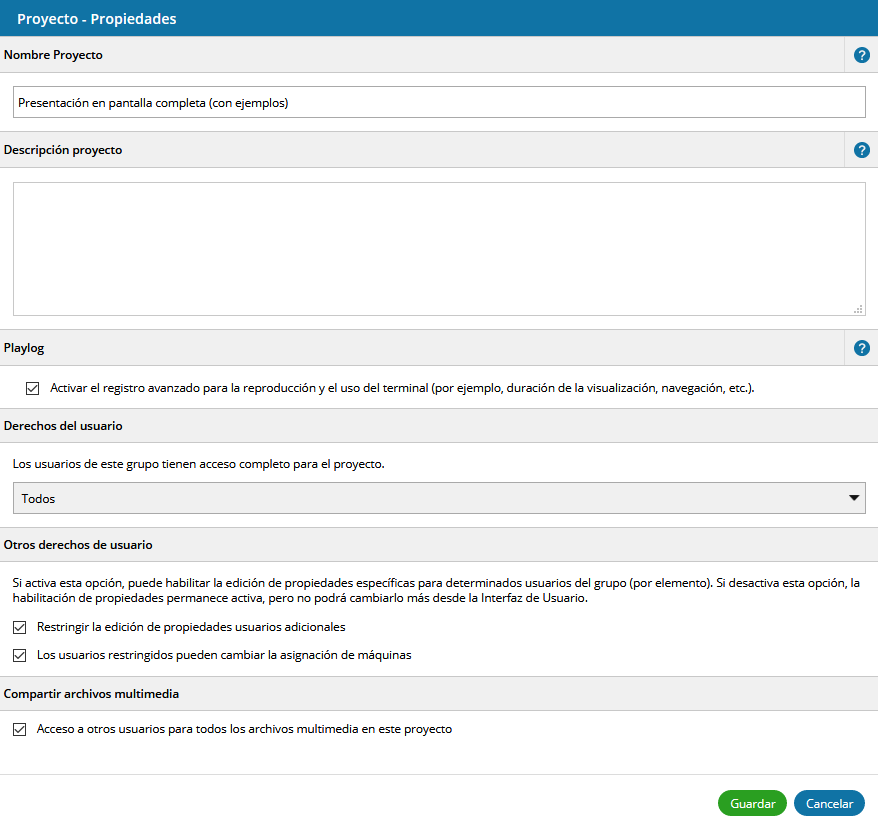Toggle the Playlog advanced logging checkbox

[33, 388]
